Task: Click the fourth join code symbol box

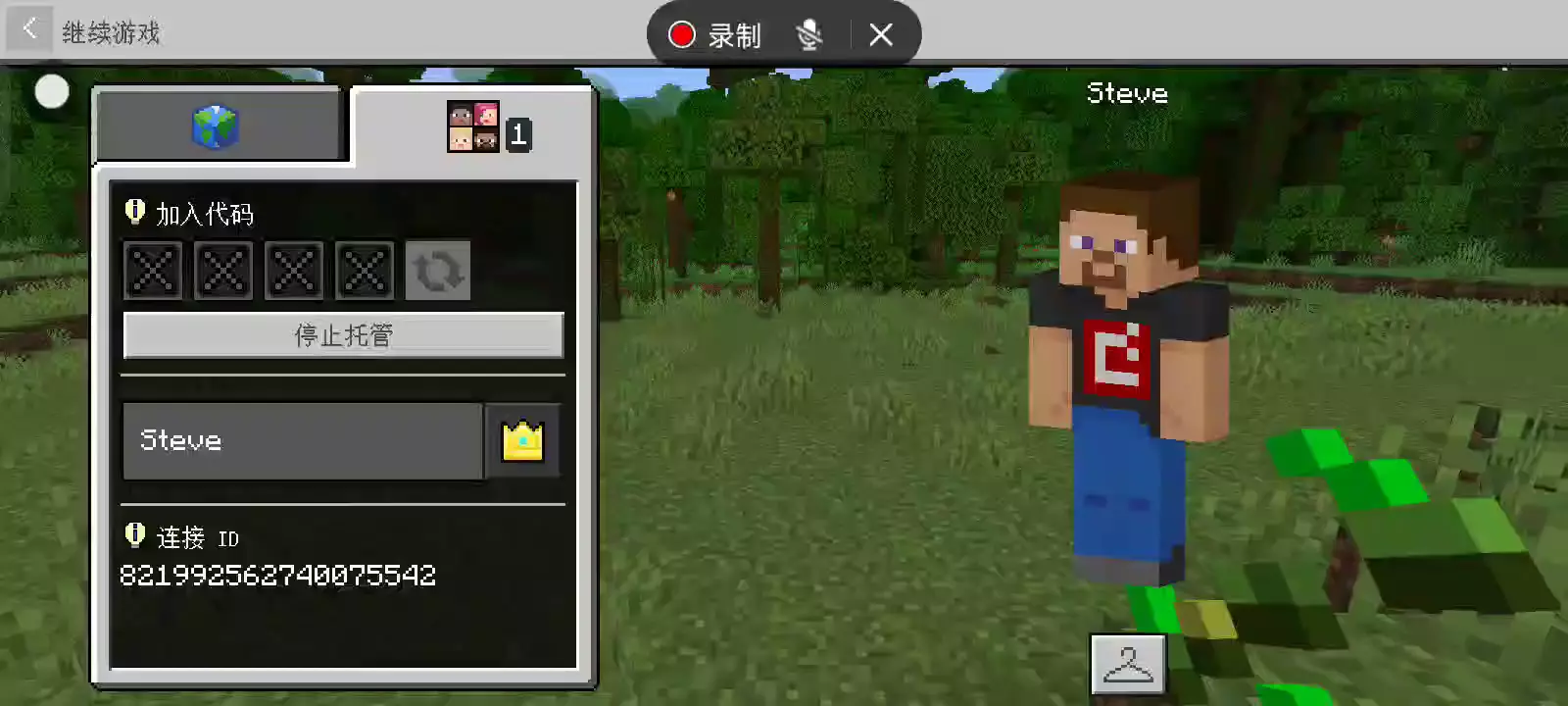Action: (x=365, y=271)
